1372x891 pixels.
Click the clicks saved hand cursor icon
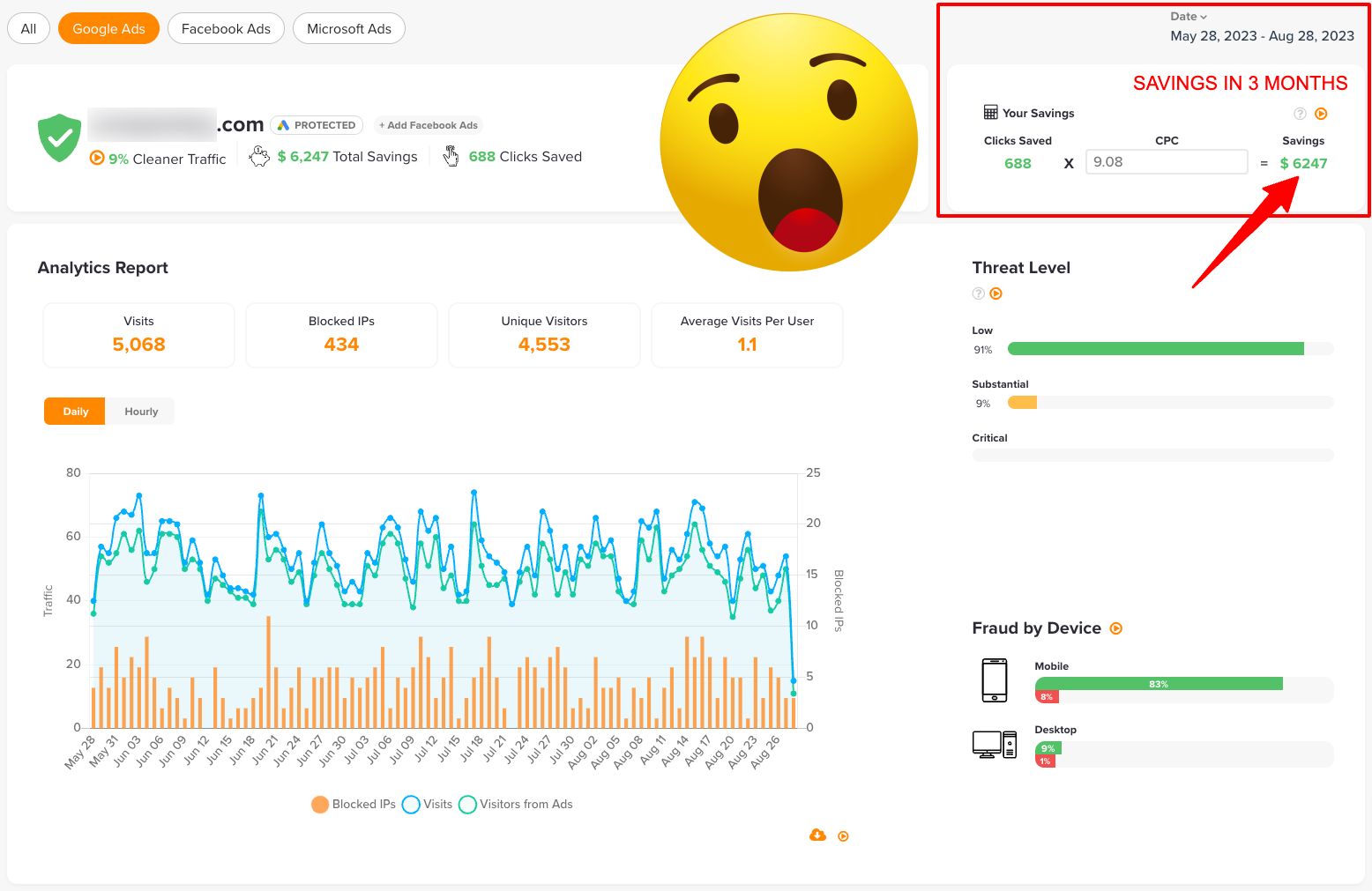451,156
